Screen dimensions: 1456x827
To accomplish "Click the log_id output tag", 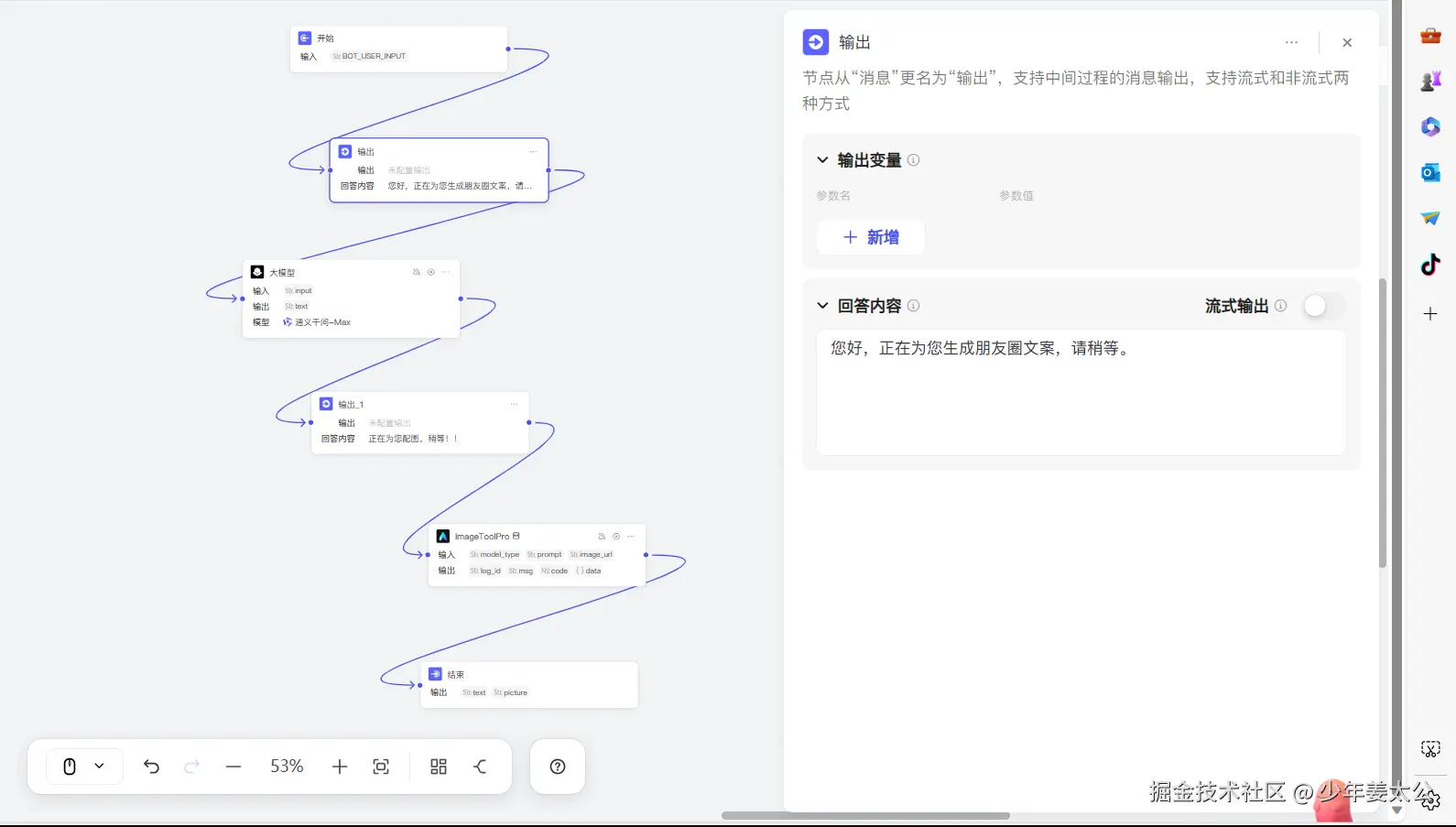I will pyautogui.click(x=485, y=571).
